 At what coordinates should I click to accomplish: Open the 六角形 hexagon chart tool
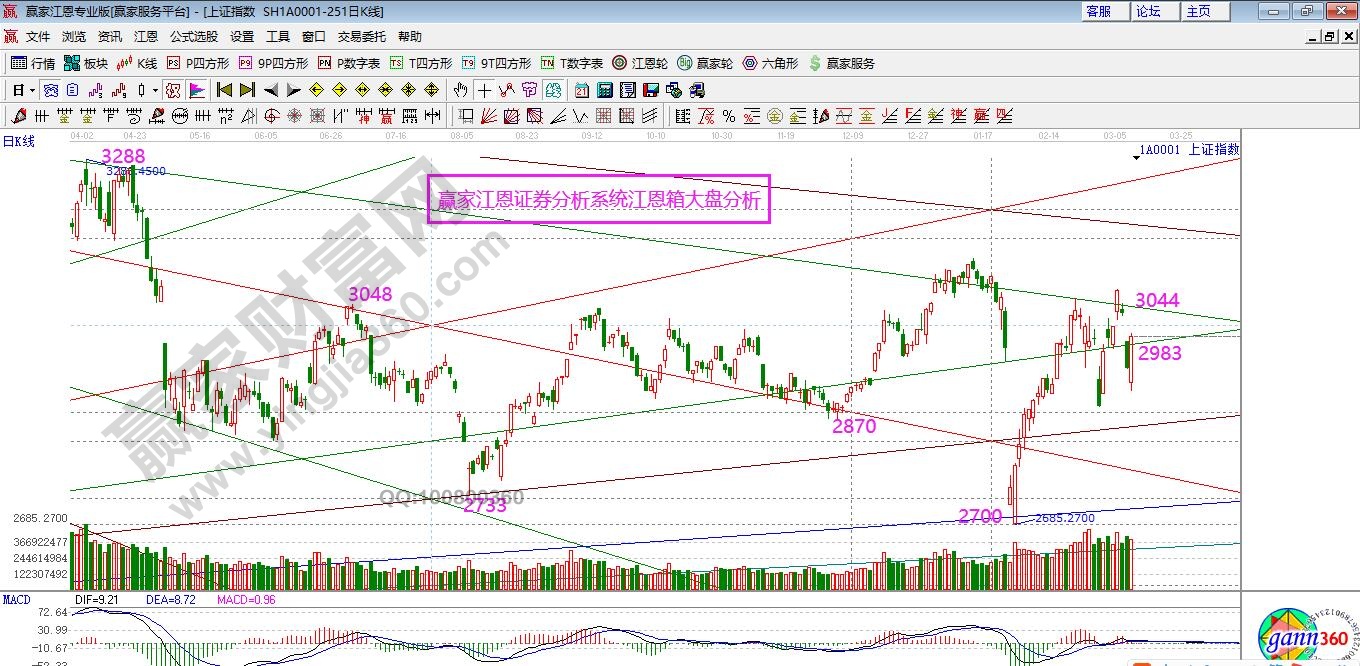pyautogui.click(x=770, y=63)
